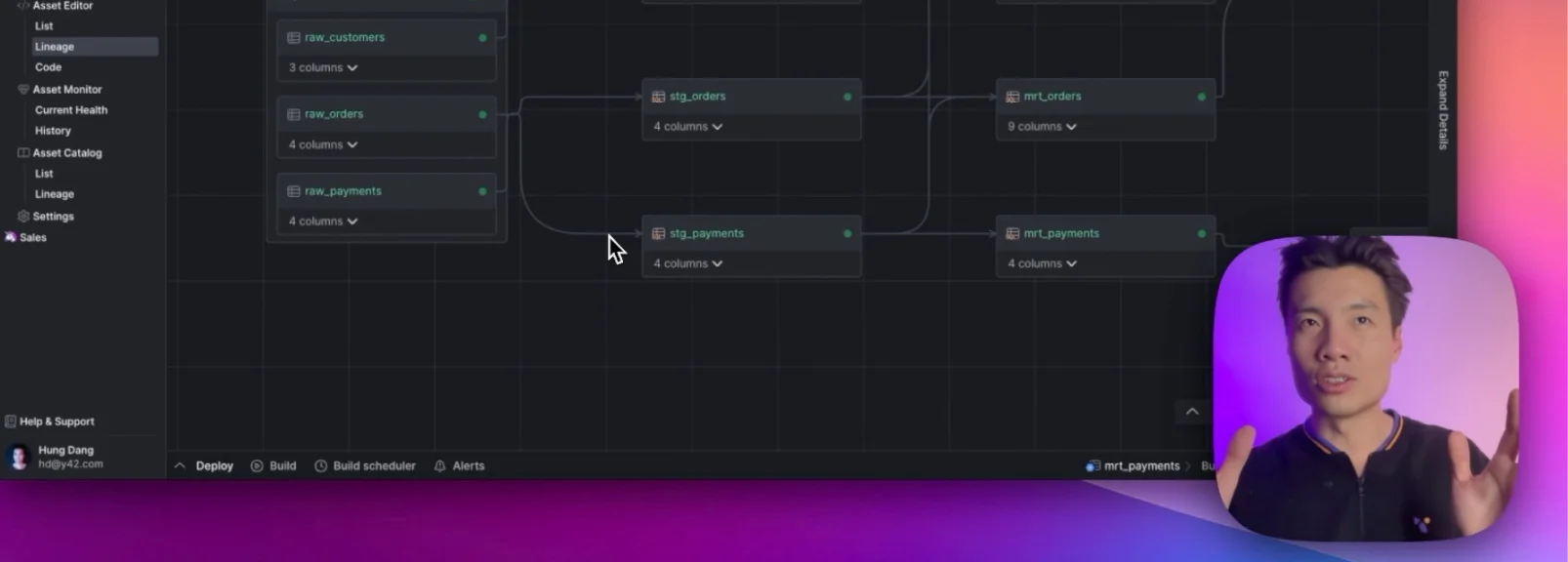Screen dimensions: 1568x562
Task: Expand the stg_orders 4 columns list
Action: tap(687, 127)
